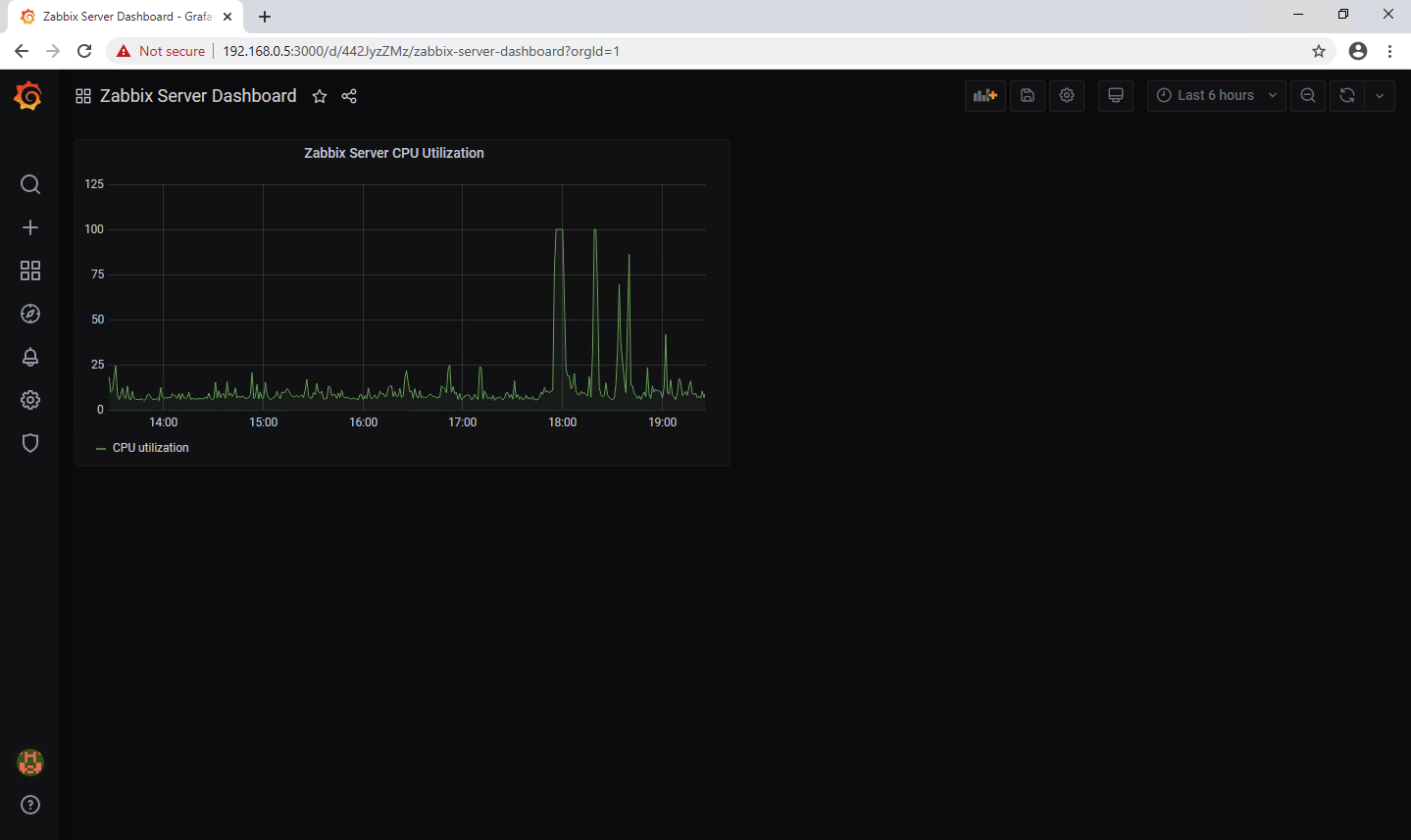The image size is (1411, 840).
Task: Reload the page with the browser refresh button
Action: 84,51
